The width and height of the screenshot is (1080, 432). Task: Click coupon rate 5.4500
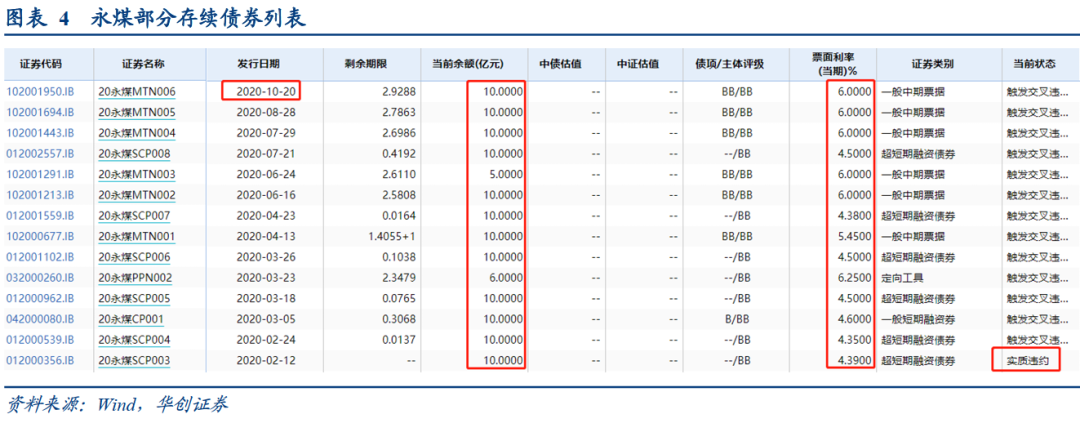tap(855, 236)
